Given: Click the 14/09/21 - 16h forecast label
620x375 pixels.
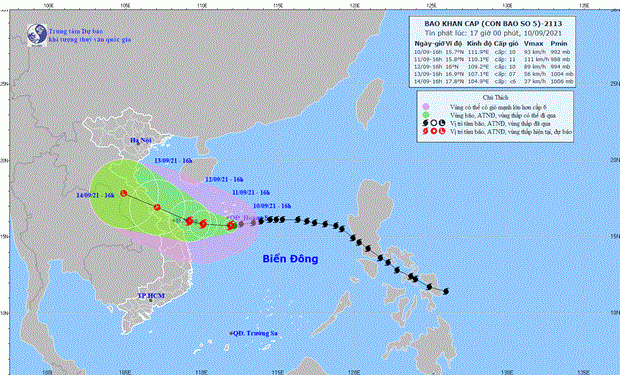Looking at the screenshot, I should [x=95, y=195].
